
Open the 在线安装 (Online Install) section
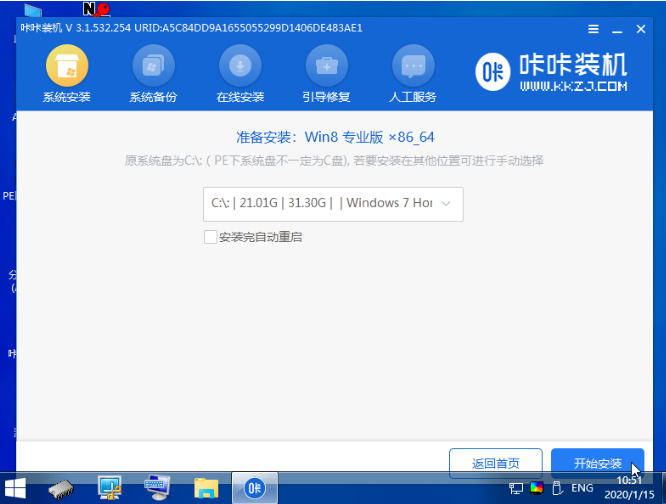(240, 75)
